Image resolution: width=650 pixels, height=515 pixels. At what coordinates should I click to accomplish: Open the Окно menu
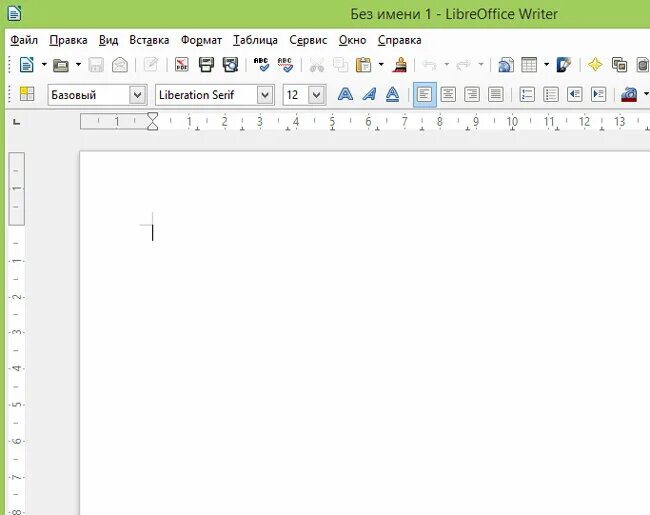click(x=352, y=40)
